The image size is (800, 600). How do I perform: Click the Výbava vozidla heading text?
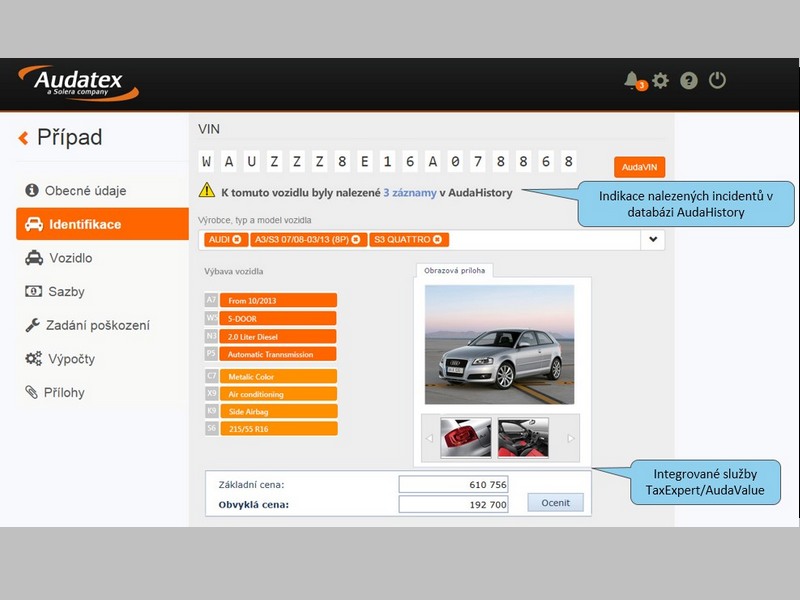pos(234,271)
